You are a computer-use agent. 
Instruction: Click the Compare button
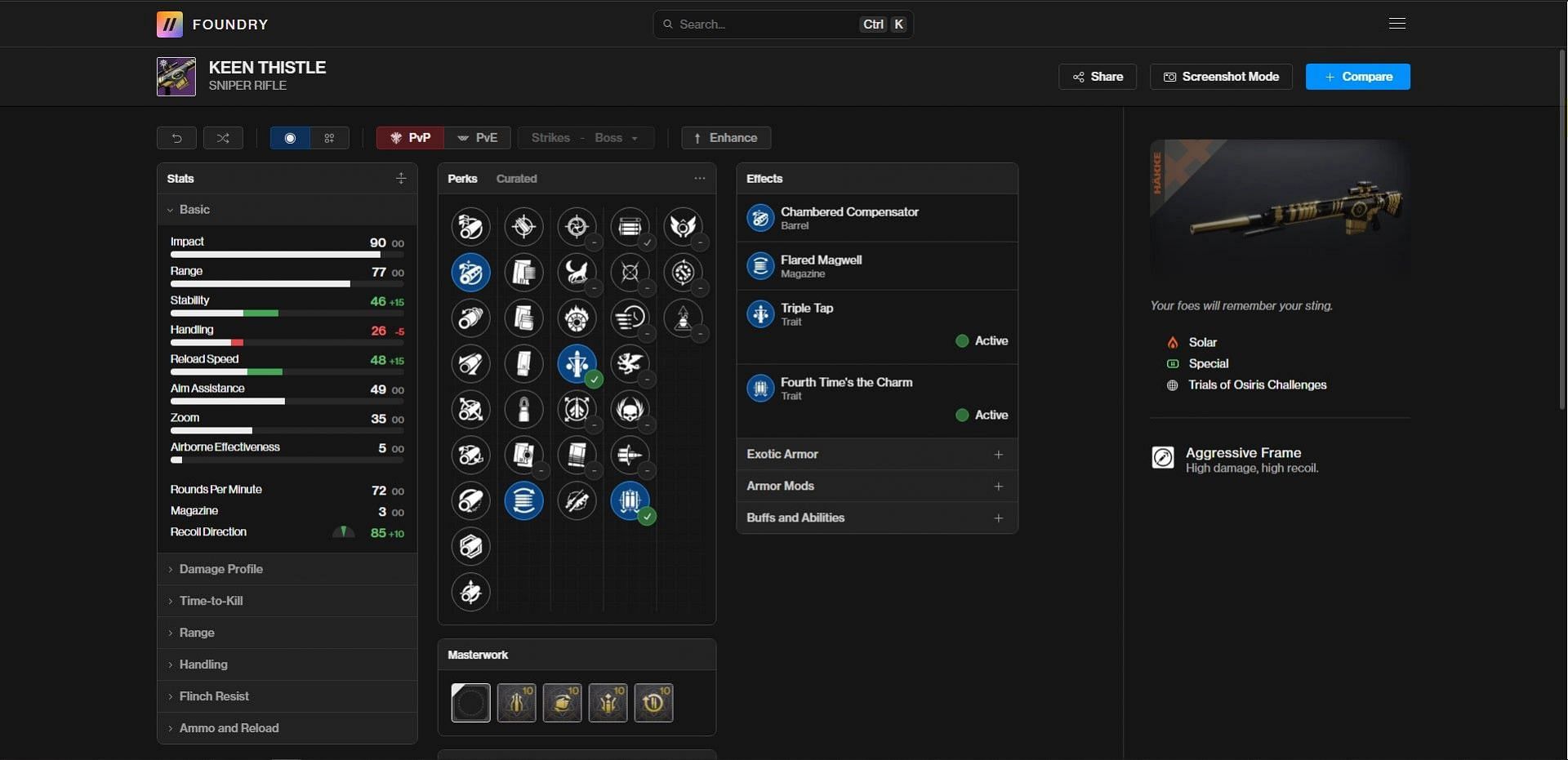point(1357,77)
